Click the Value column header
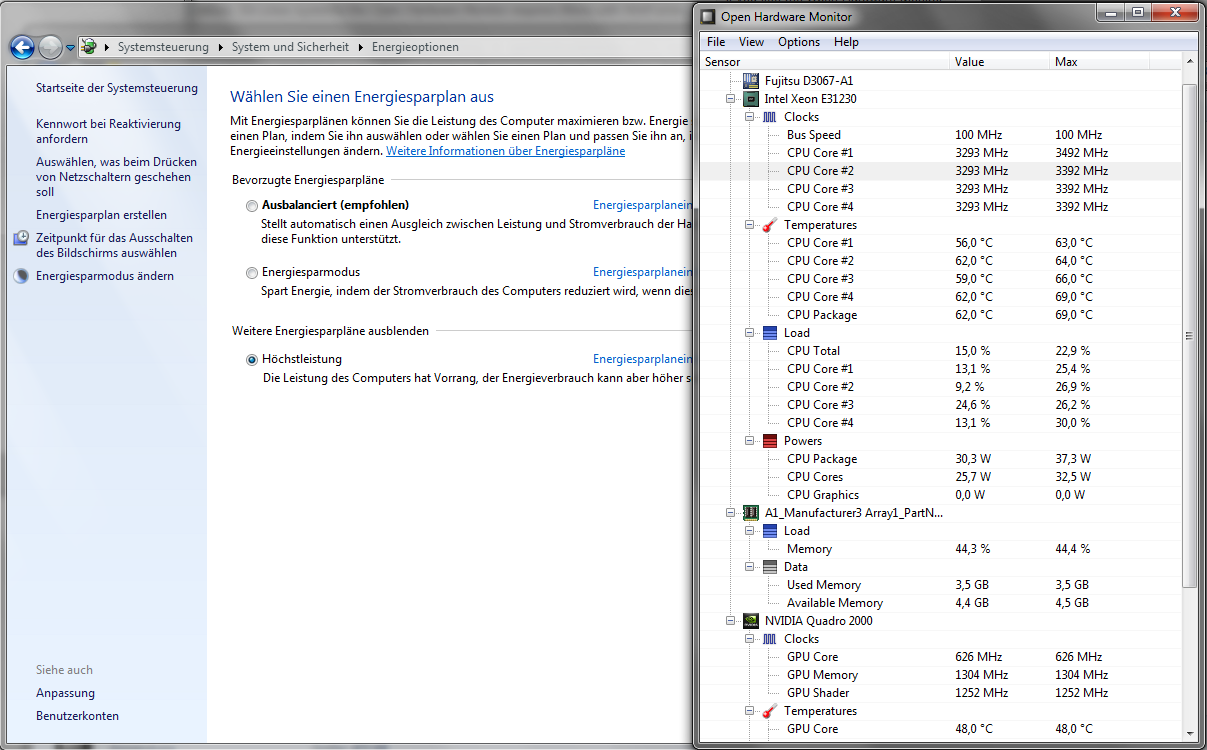The height and width of the screenshot is (750, 1207). [x=999, y=62]
